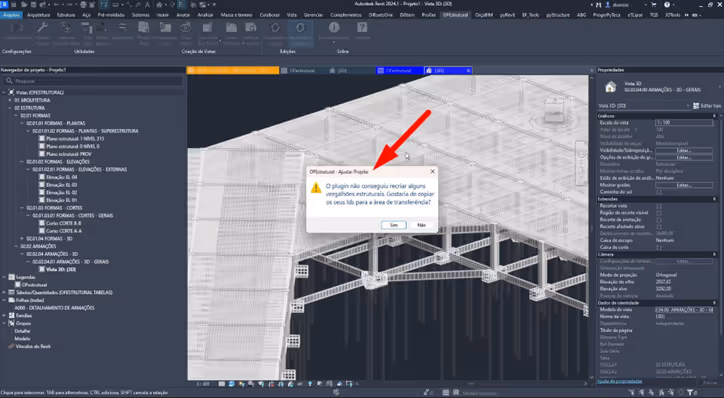This screenshot has height=398, width=724.
Task: Toggle the Caixa de corte checkbox
Action: 659,247
